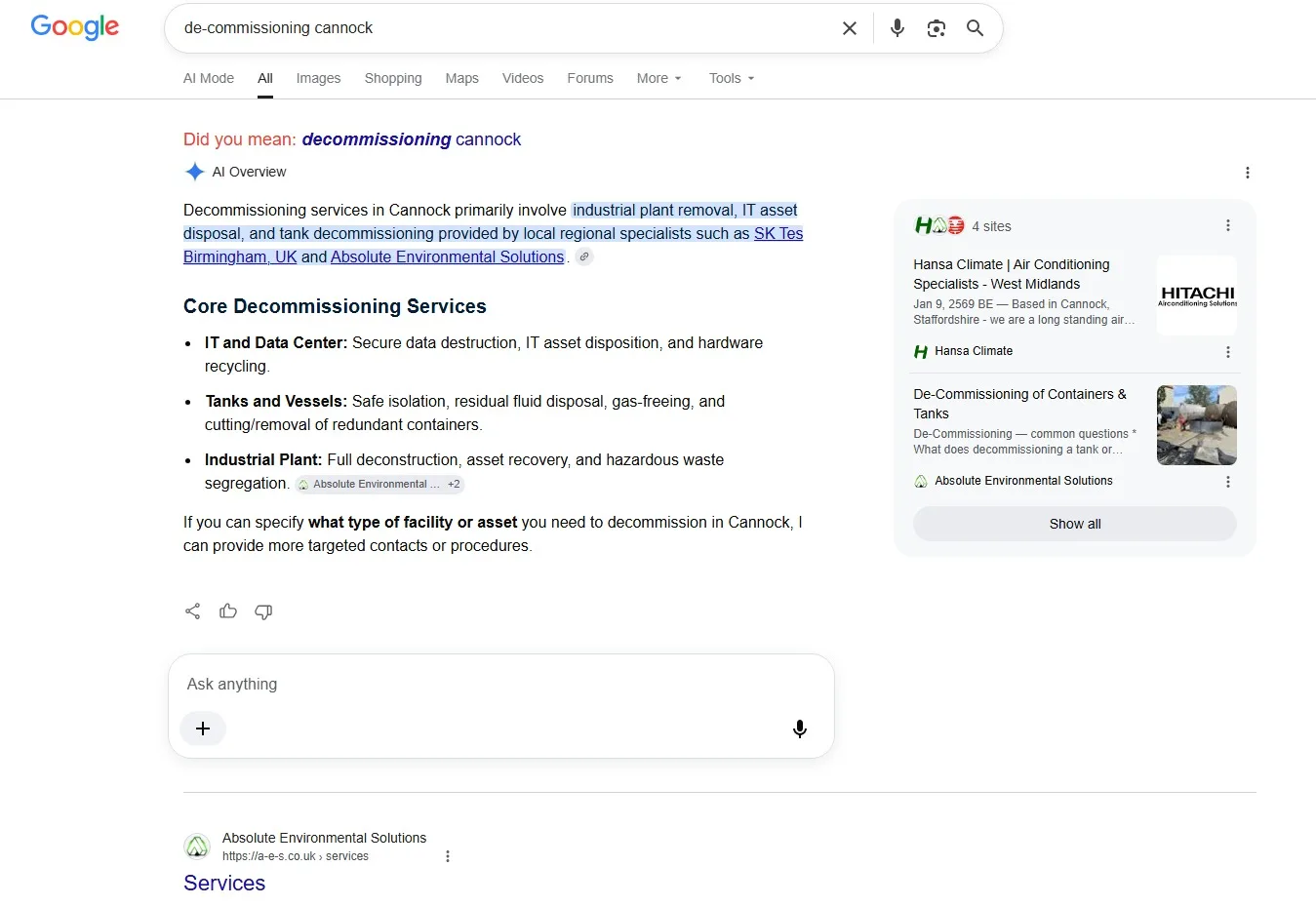Viewport: 1316px width, 906px height.
Task: Click Show all sources button
Action: point(1075,524)
